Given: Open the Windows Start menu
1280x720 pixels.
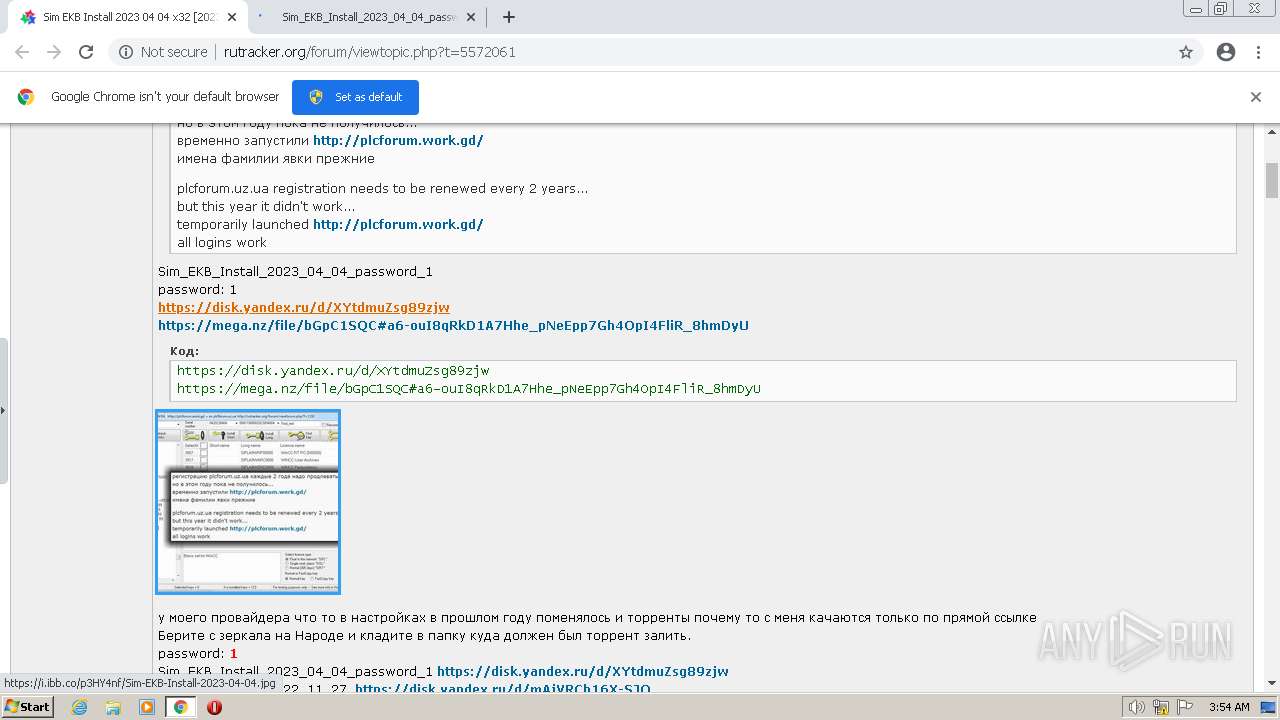Looking at the screenshot, I should [x=28, y=707].
